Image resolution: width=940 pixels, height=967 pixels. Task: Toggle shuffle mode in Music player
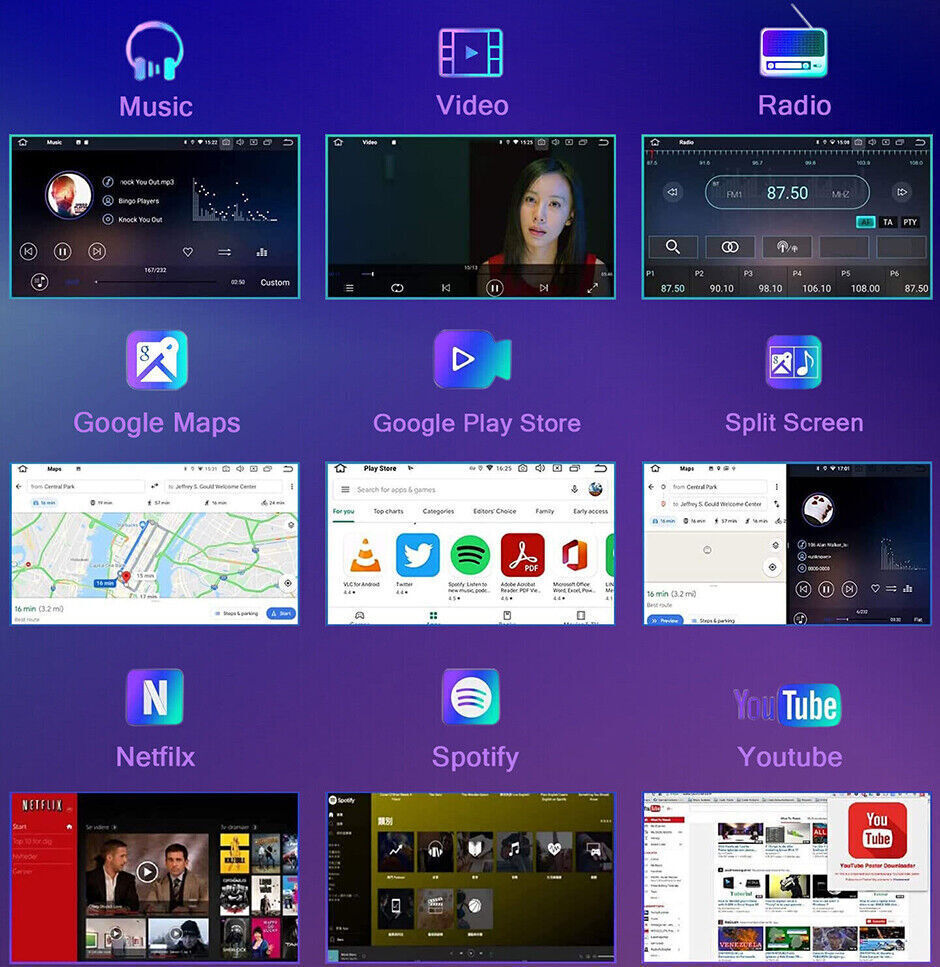click(225, 252)
